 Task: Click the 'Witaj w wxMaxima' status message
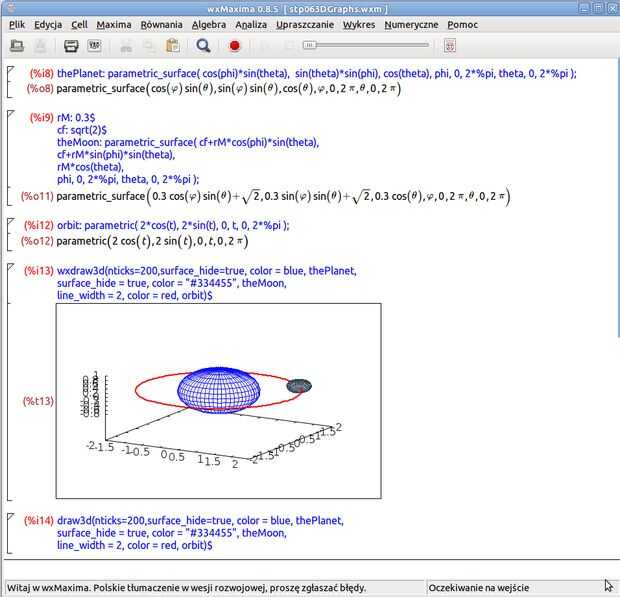pos(186,588)
